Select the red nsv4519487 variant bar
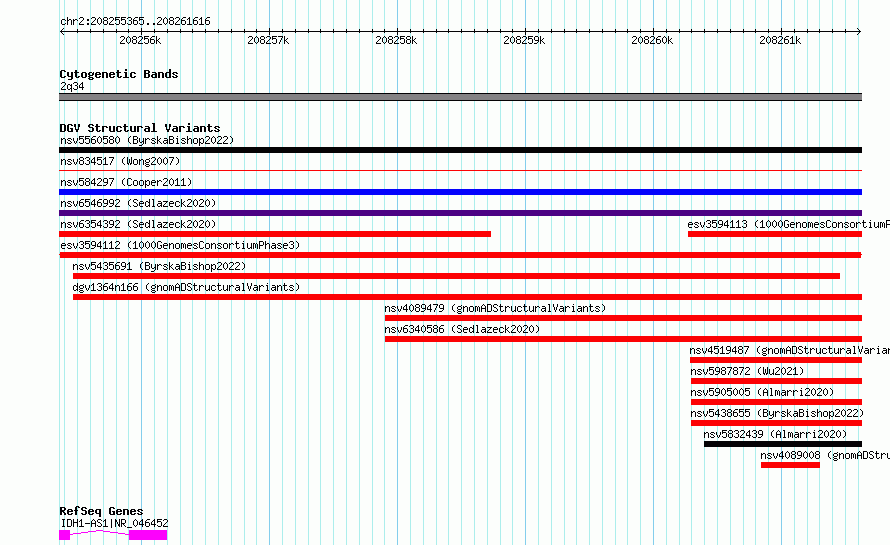The height and width of the screenshot is (545, 890). pyautogui.click(x=776, y=360)
